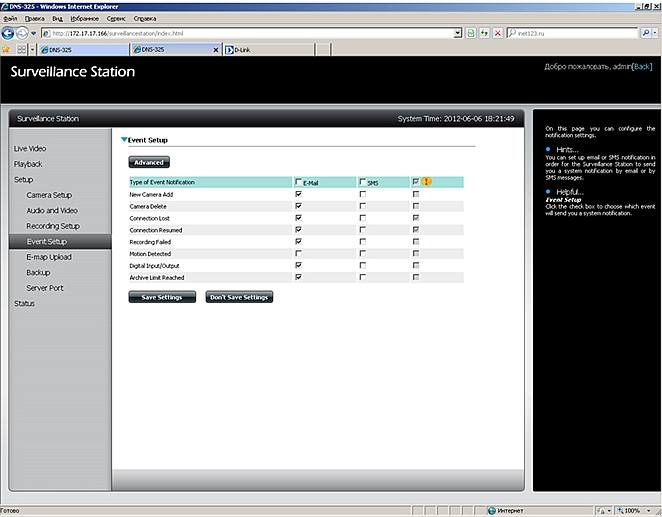Click the orange alert notification icon
662x517 pixels.
[426, 182]
